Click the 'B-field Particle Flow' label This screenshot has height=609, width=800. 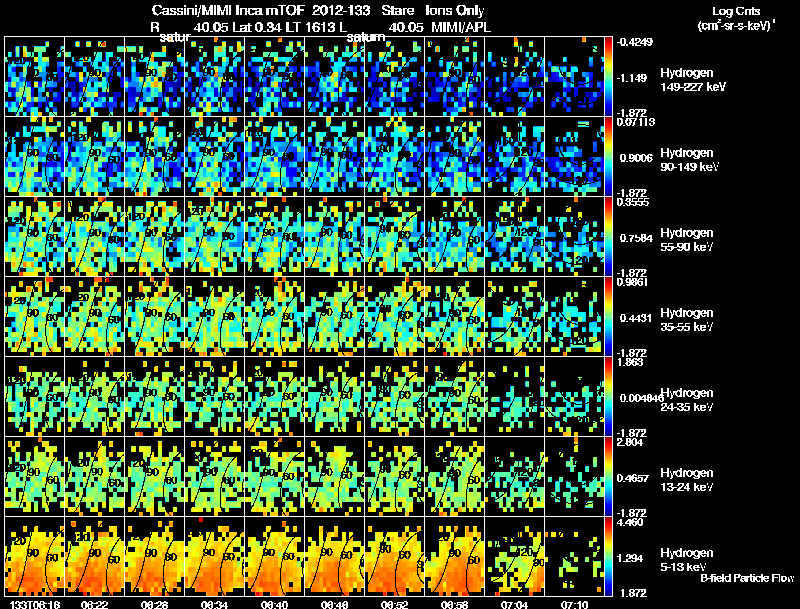click(747, 578)
